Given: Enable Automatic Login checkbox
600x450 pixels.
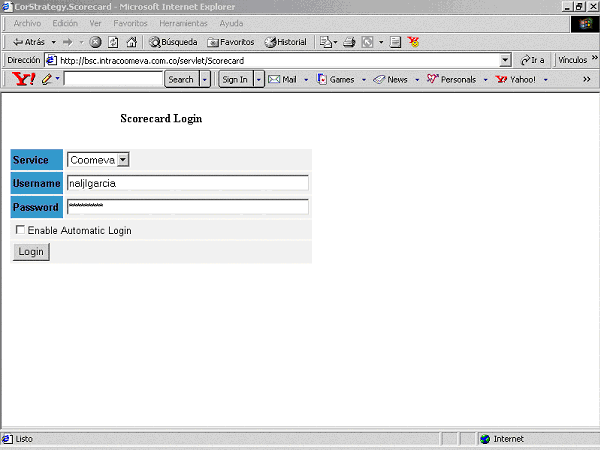Looking at the screenshot, I should point(21,230).
